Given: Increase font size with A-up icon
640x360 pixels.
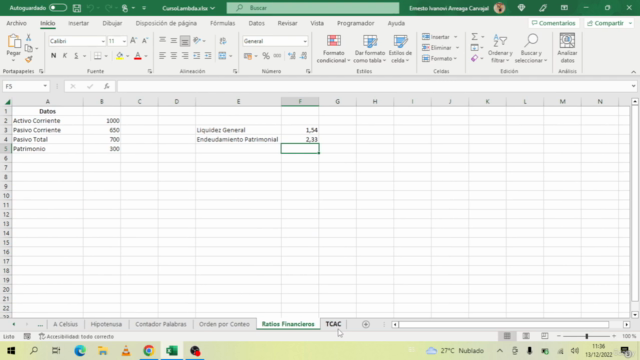Looking at the screenshot, I should 133,41.
